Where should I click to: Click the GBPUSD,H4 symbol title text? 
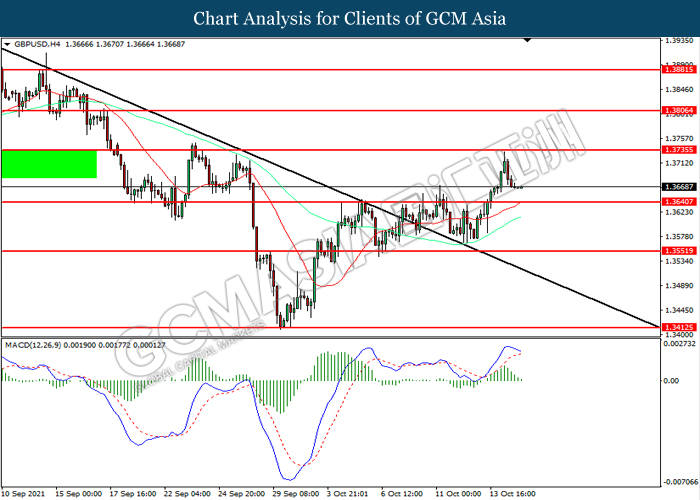pyautogui.click(x=37, y=44)
